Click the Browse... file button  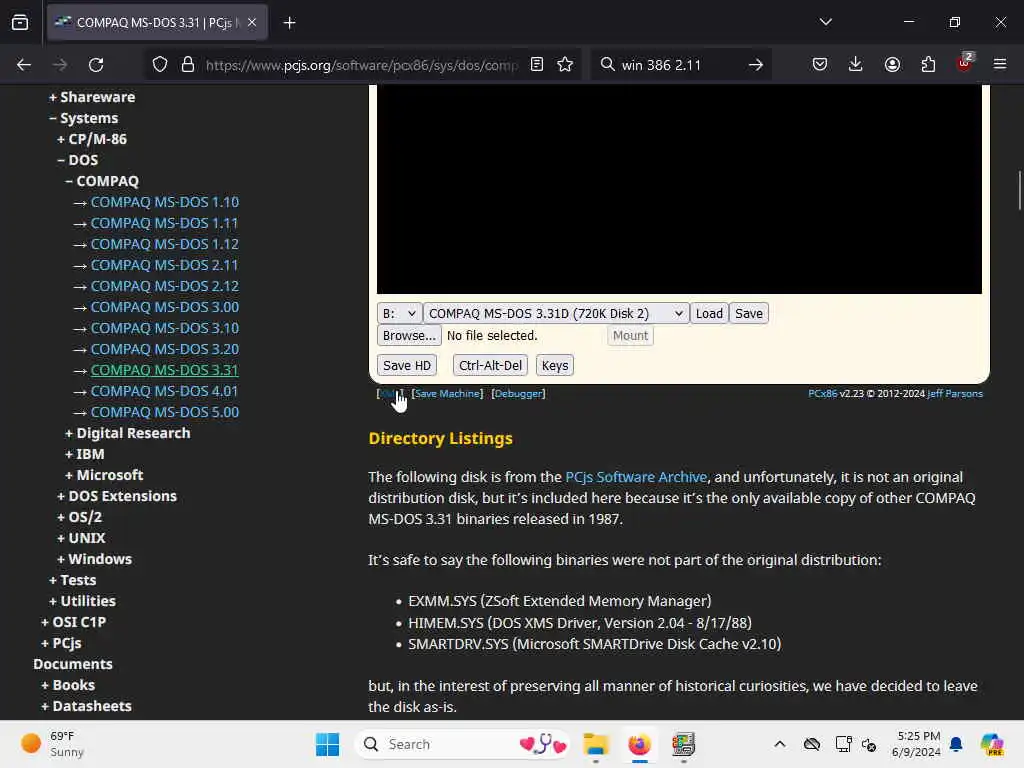[x=409, y=336]
